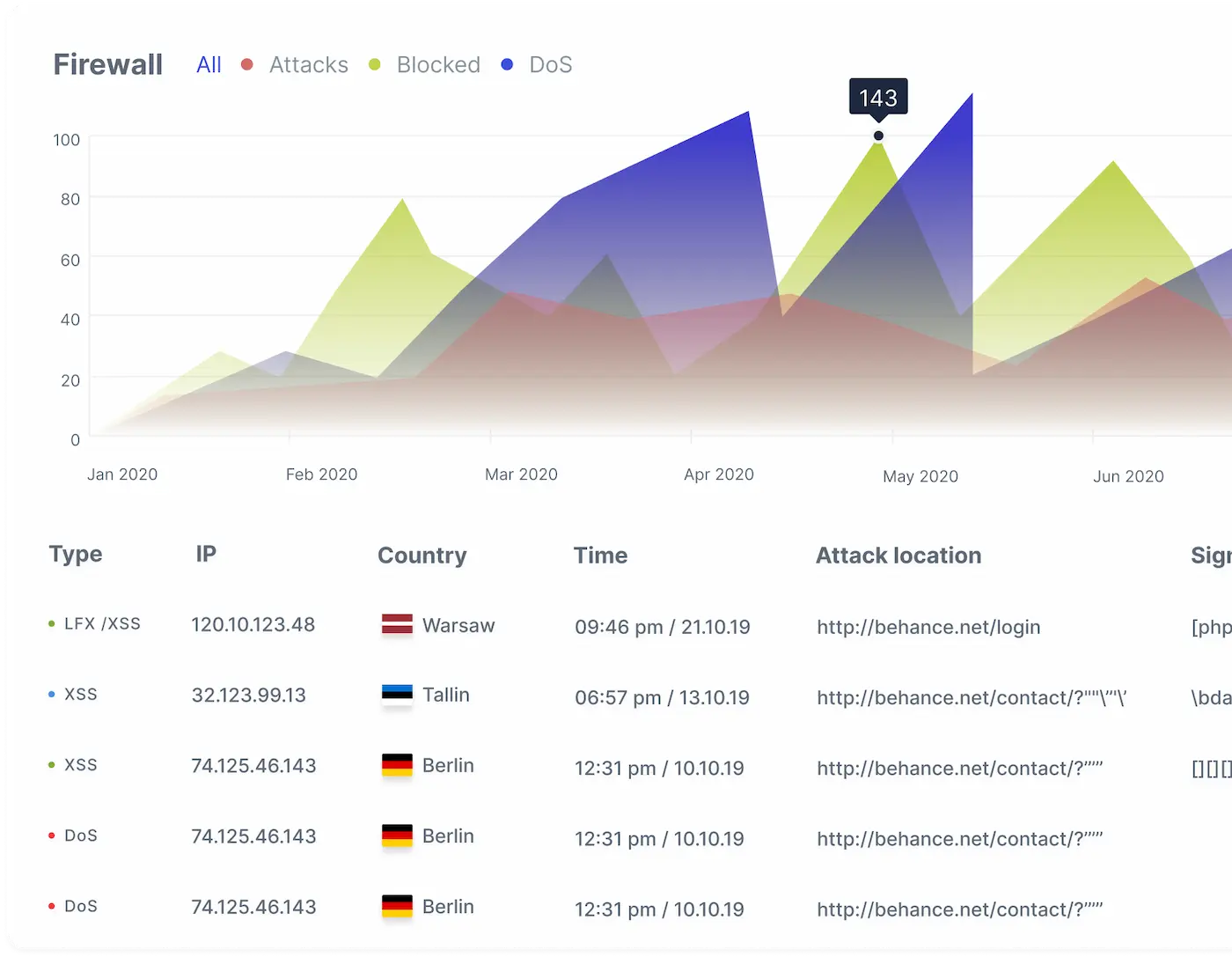Sort by the Time column header

tap(600, 556)
